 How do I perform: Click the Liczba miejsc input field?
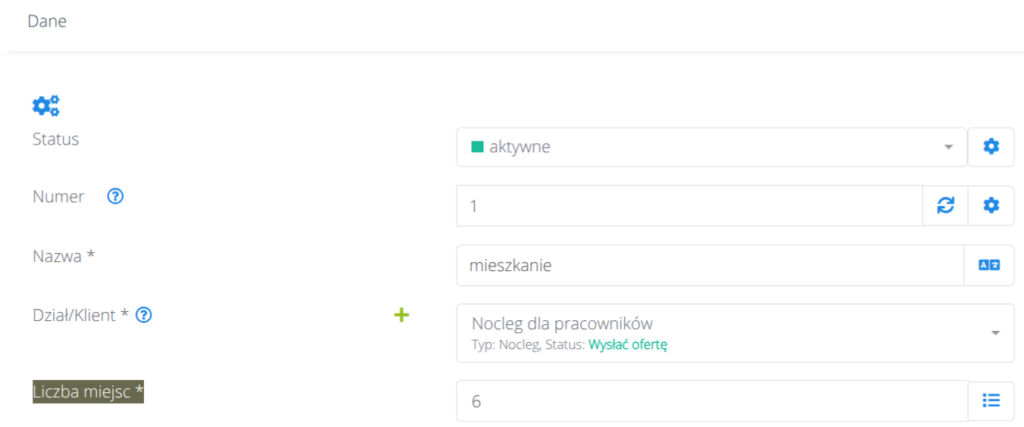(710, 400)
